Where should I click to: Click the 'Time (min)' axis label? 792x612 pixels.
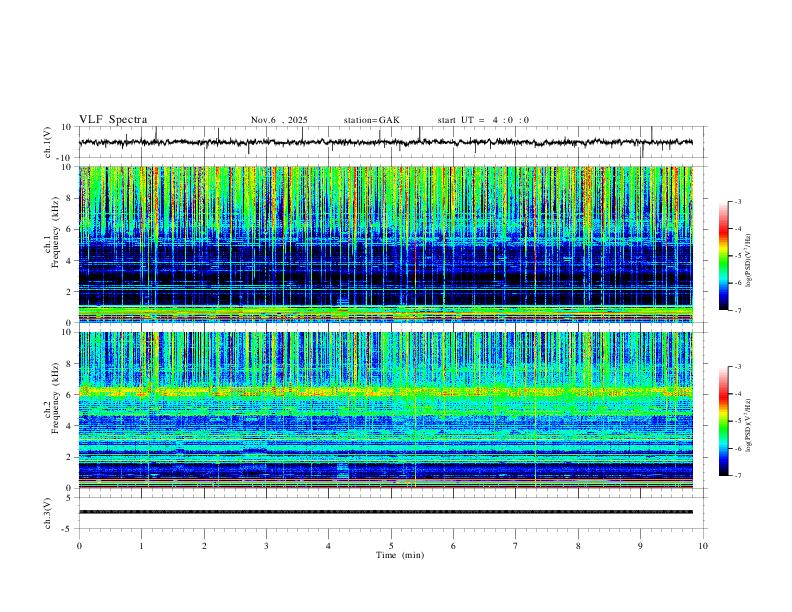pyautogui.click(x=400, y=555)
